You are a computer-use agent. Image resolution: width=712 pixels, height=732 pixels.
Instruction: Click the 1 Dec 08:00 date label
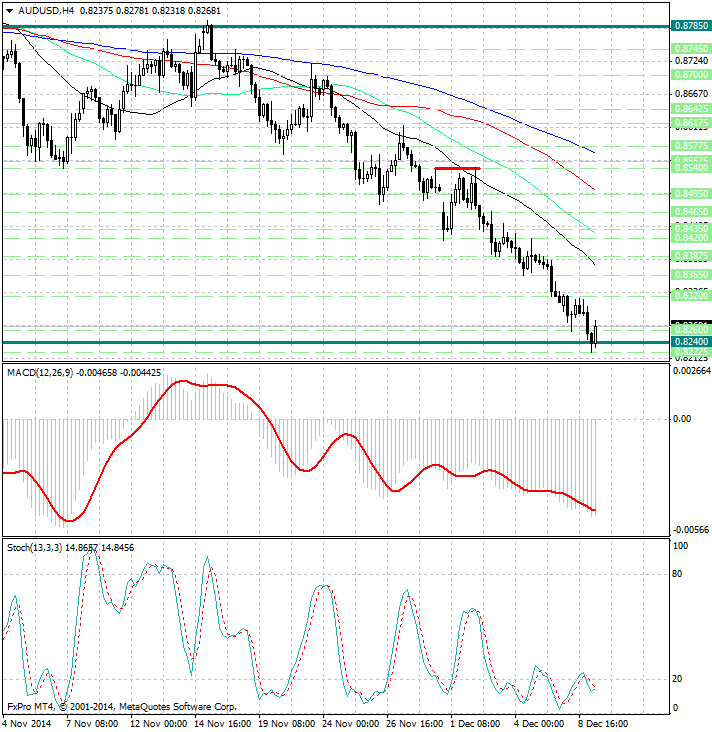point(472,722)
